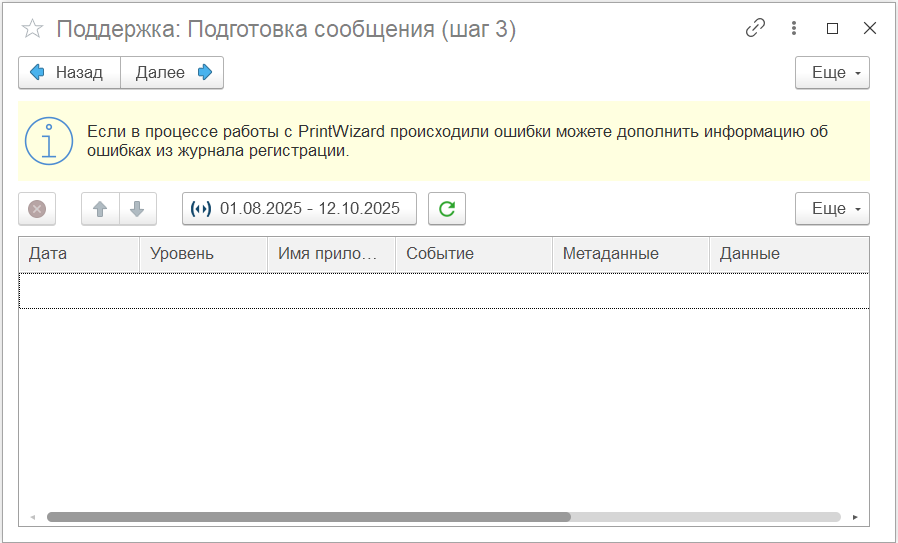This screenshot has height=543, width=898.
Task: Click the Данные column header
Action: point(788,254)
